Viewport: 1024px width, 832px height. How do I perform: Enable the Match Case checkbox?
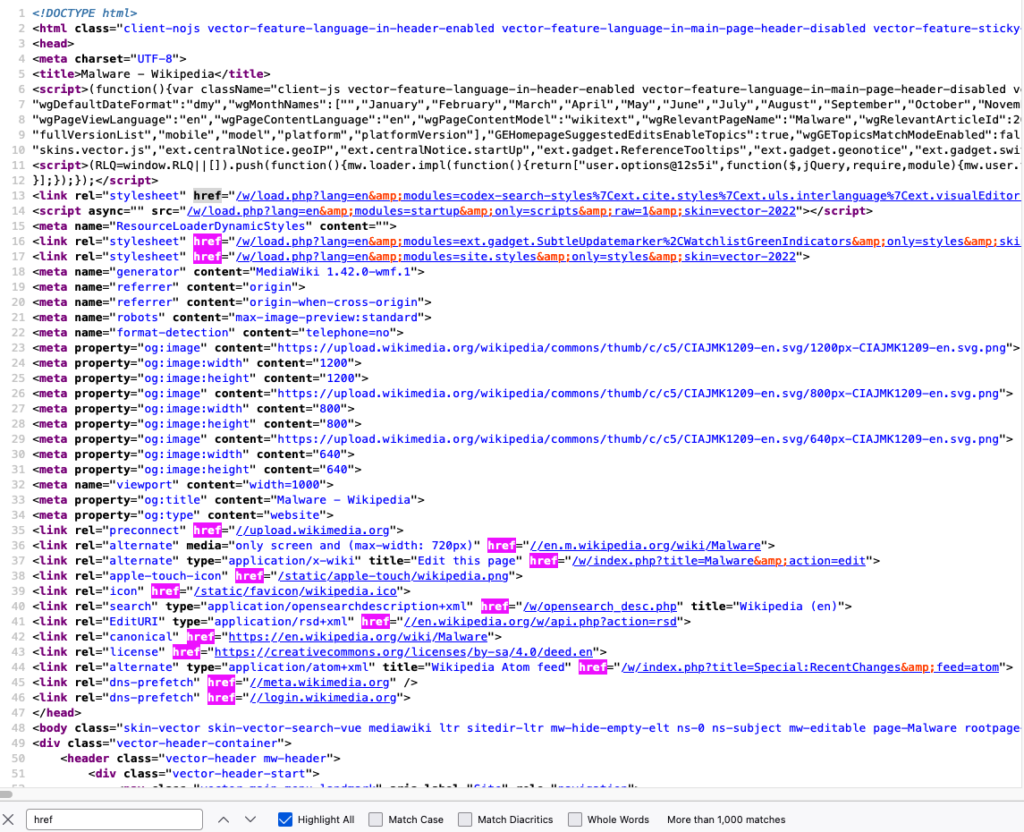point(375,819)
